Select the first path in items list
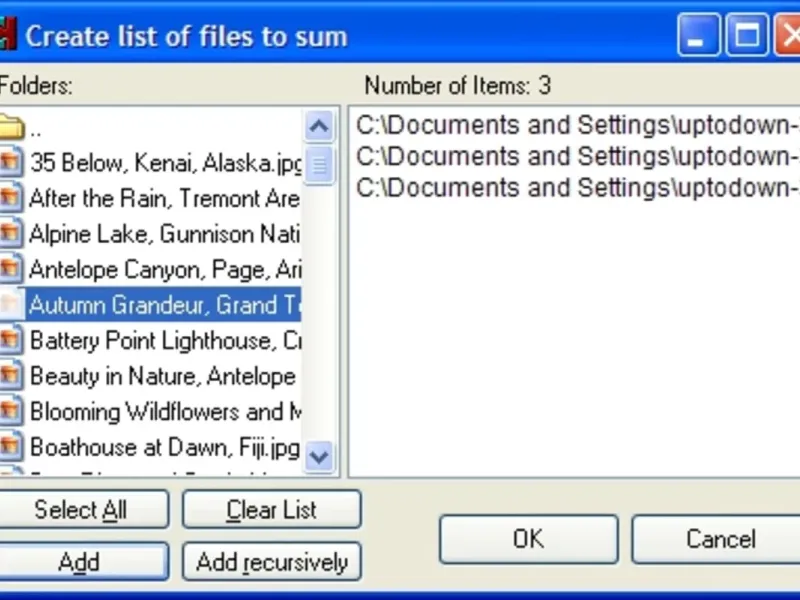 577,126
